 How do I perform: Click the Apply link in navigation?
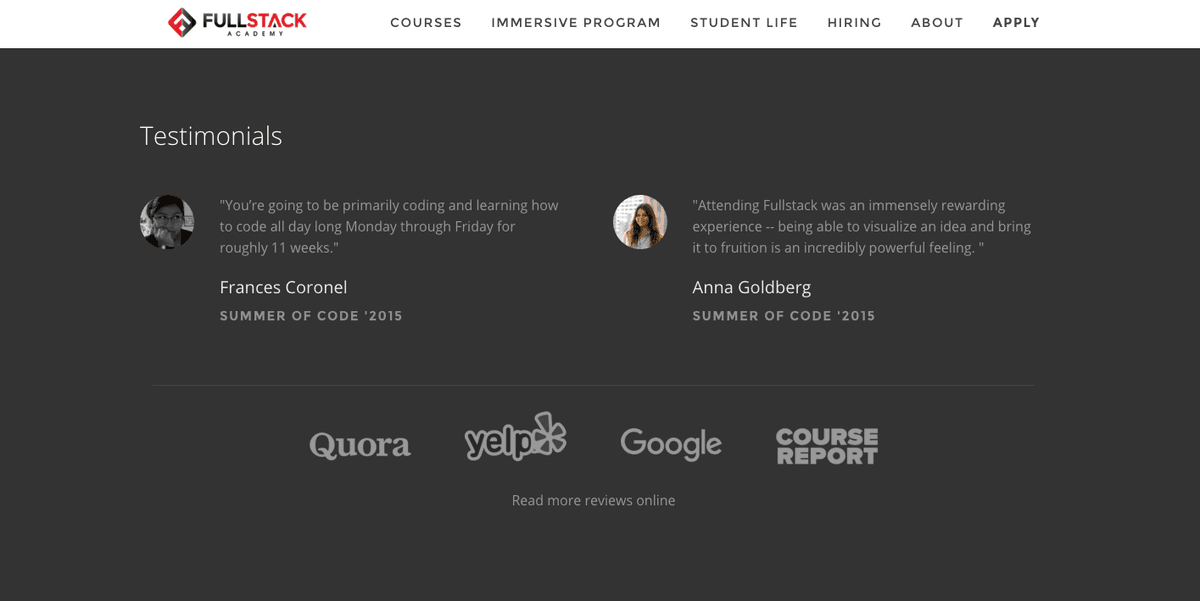[x=1016, y=23]
